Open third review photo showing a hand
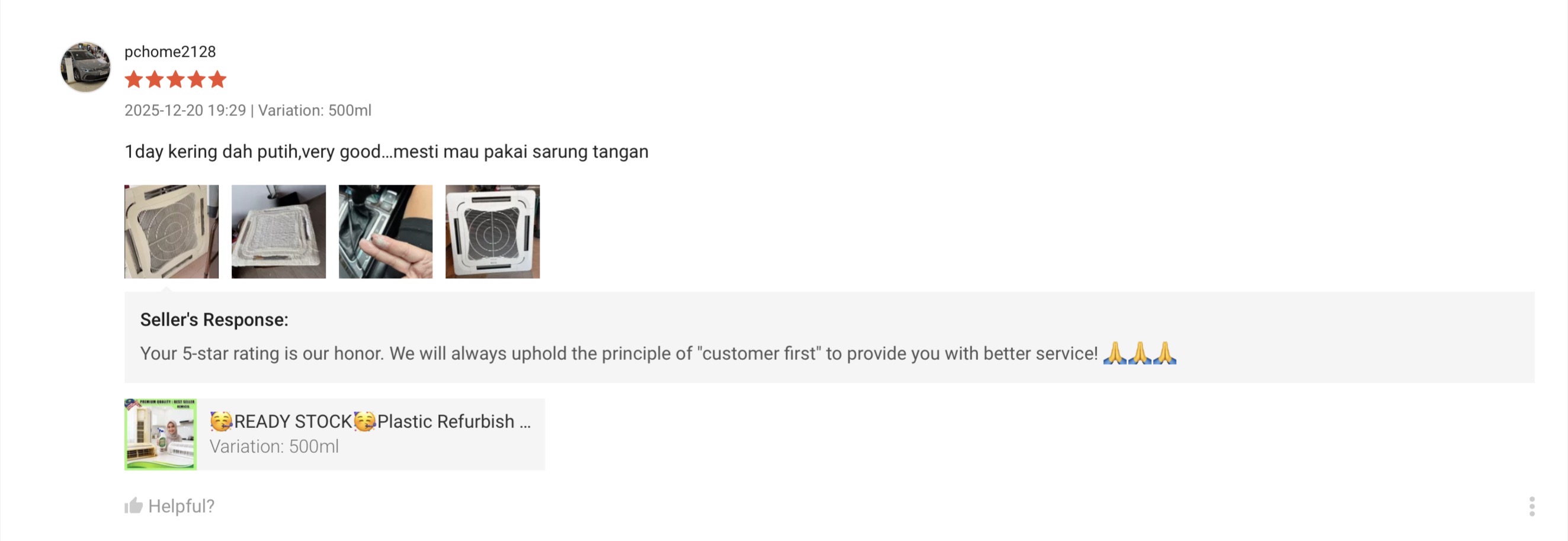Screen dimensions: 1568x541 (386, 232)
